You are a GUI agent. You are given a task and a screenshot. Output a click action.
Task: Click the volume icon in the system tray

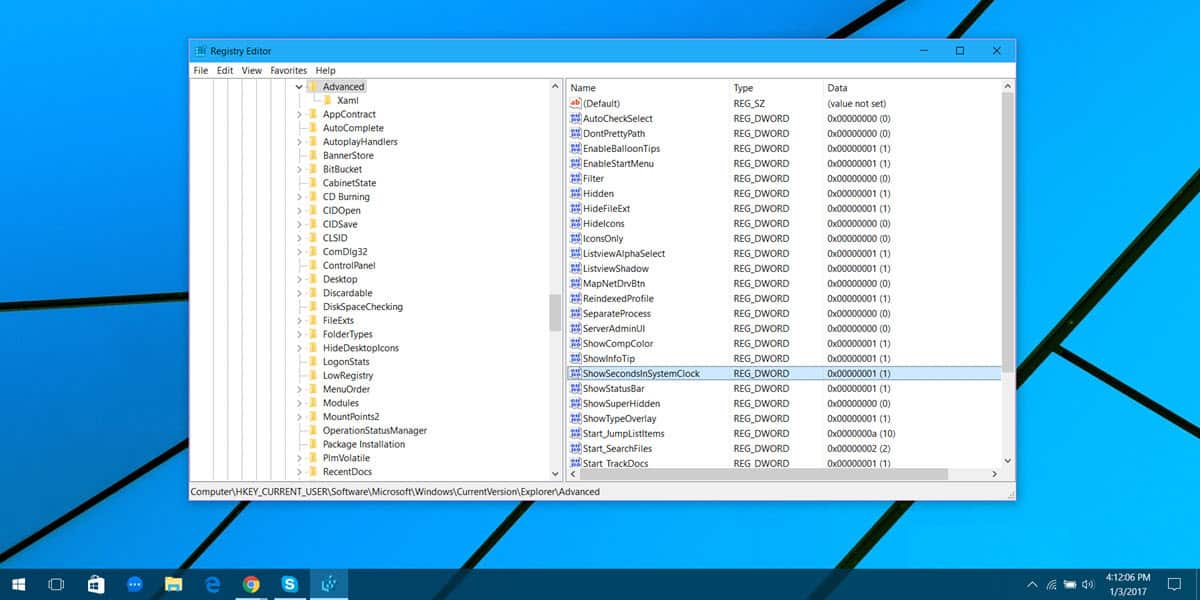pos(1088,583)
